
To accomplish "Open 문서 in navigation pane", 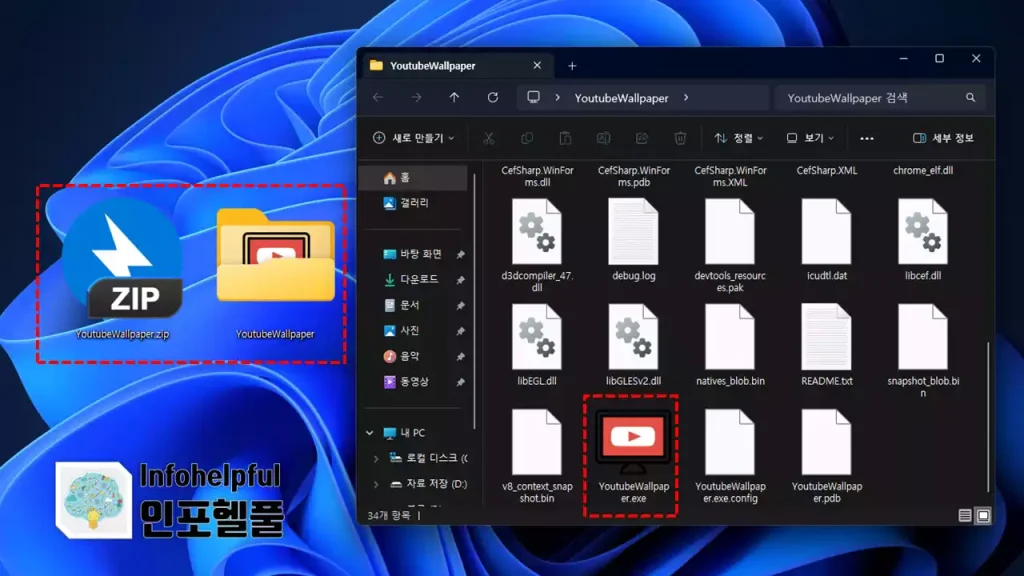I will tap(413, 305).
